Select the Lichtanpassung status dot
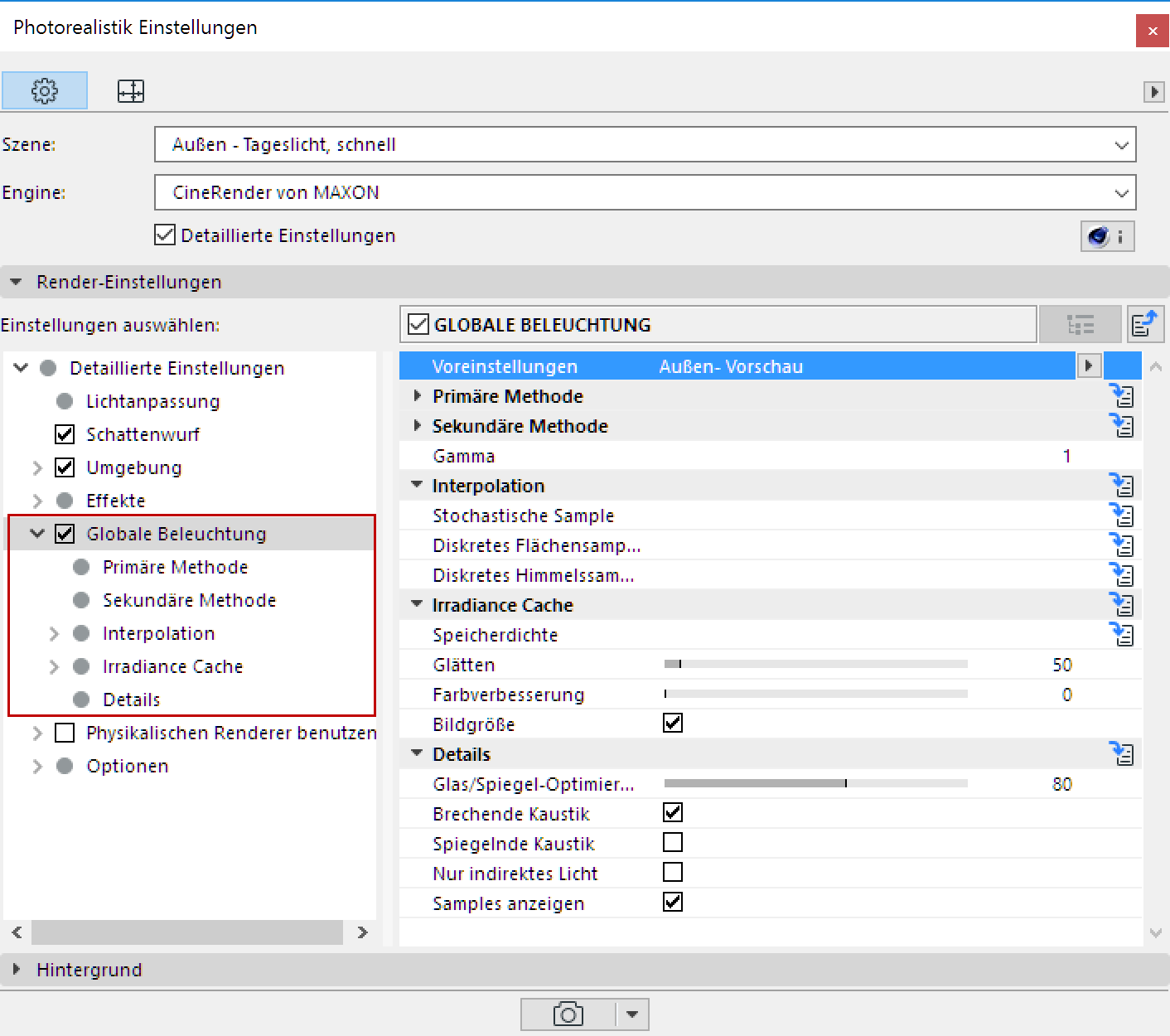This screenshot has width=1170, height=1036. tap(65, 401)
